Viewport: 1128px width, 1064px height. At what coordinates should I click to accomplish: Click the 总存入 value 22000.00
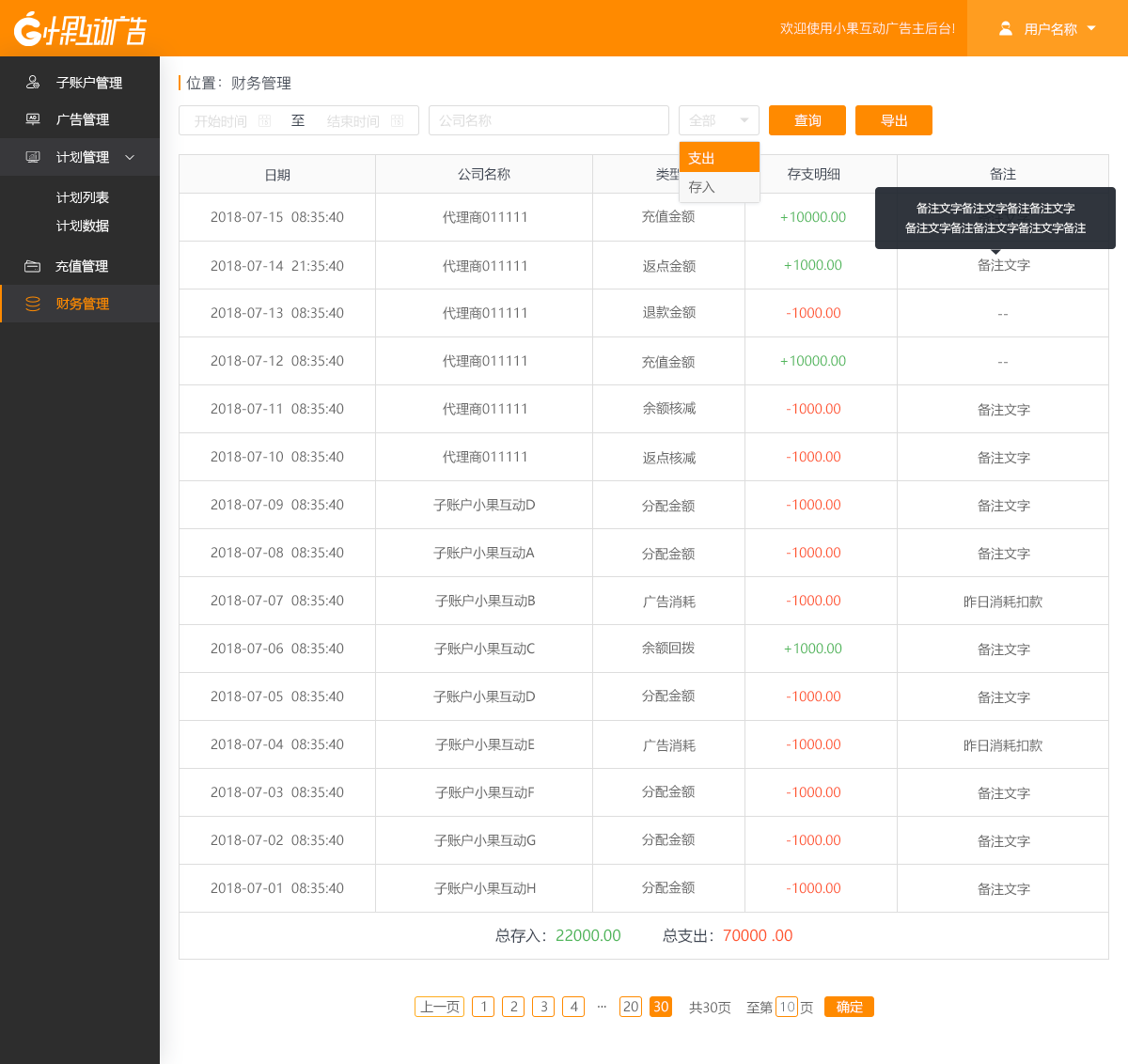(588, 936)
